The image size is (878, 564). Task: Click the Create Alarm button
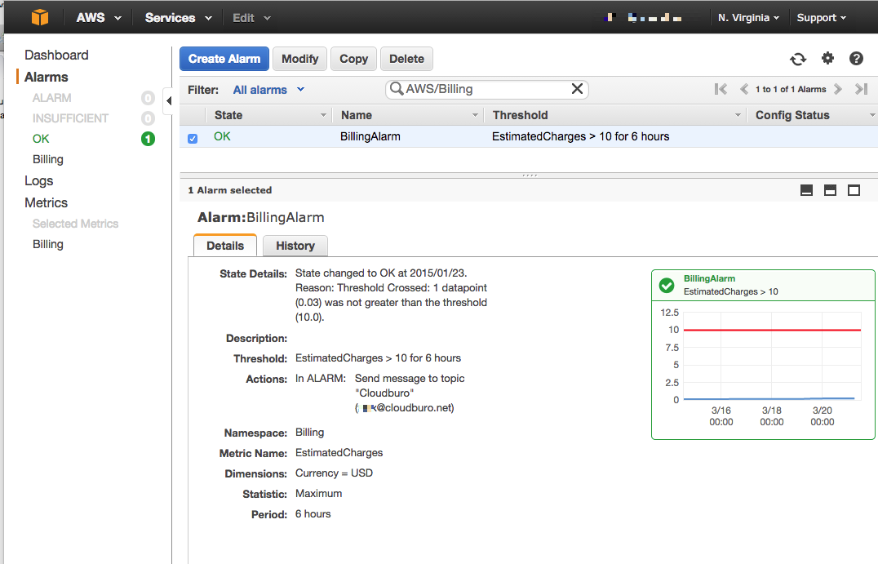click(224, 59)
